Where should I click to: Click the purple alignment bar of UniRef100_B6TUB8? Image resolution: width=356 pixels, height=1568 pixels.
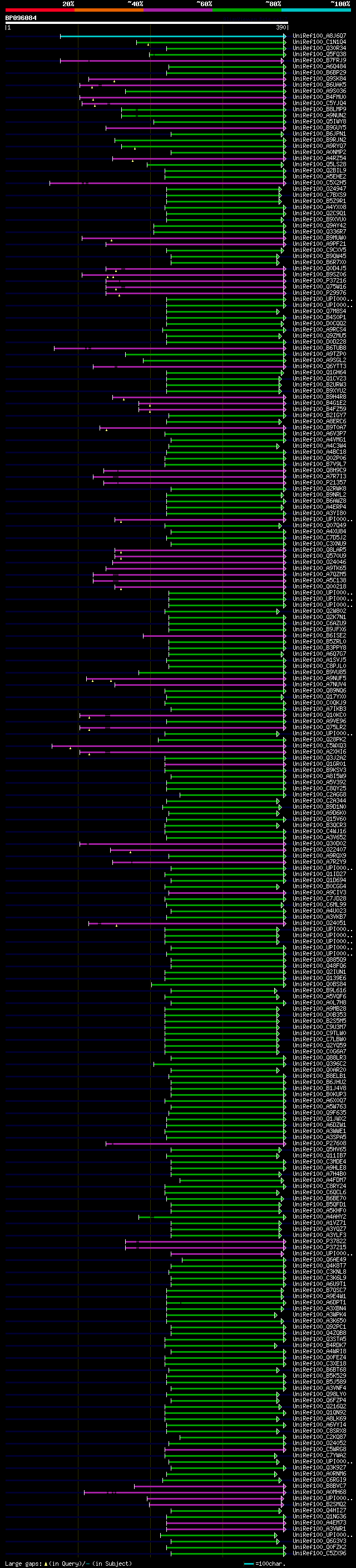pyautogui.click(x=170, y=348)
